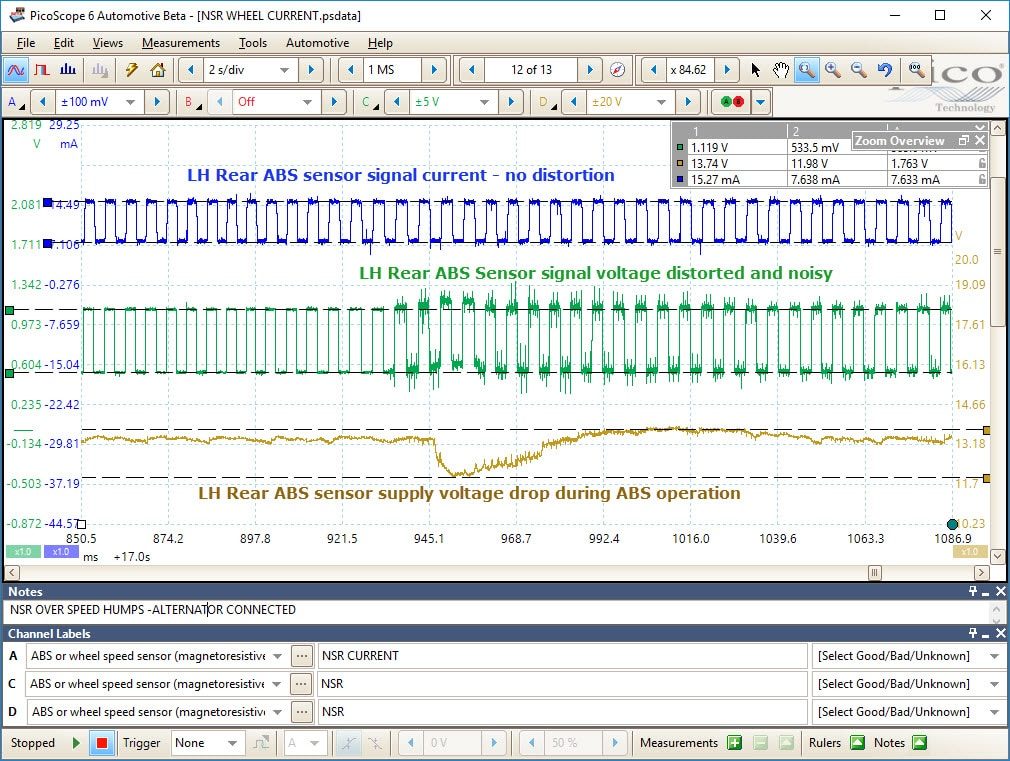Click the red Stop capture button

(102, 743)
